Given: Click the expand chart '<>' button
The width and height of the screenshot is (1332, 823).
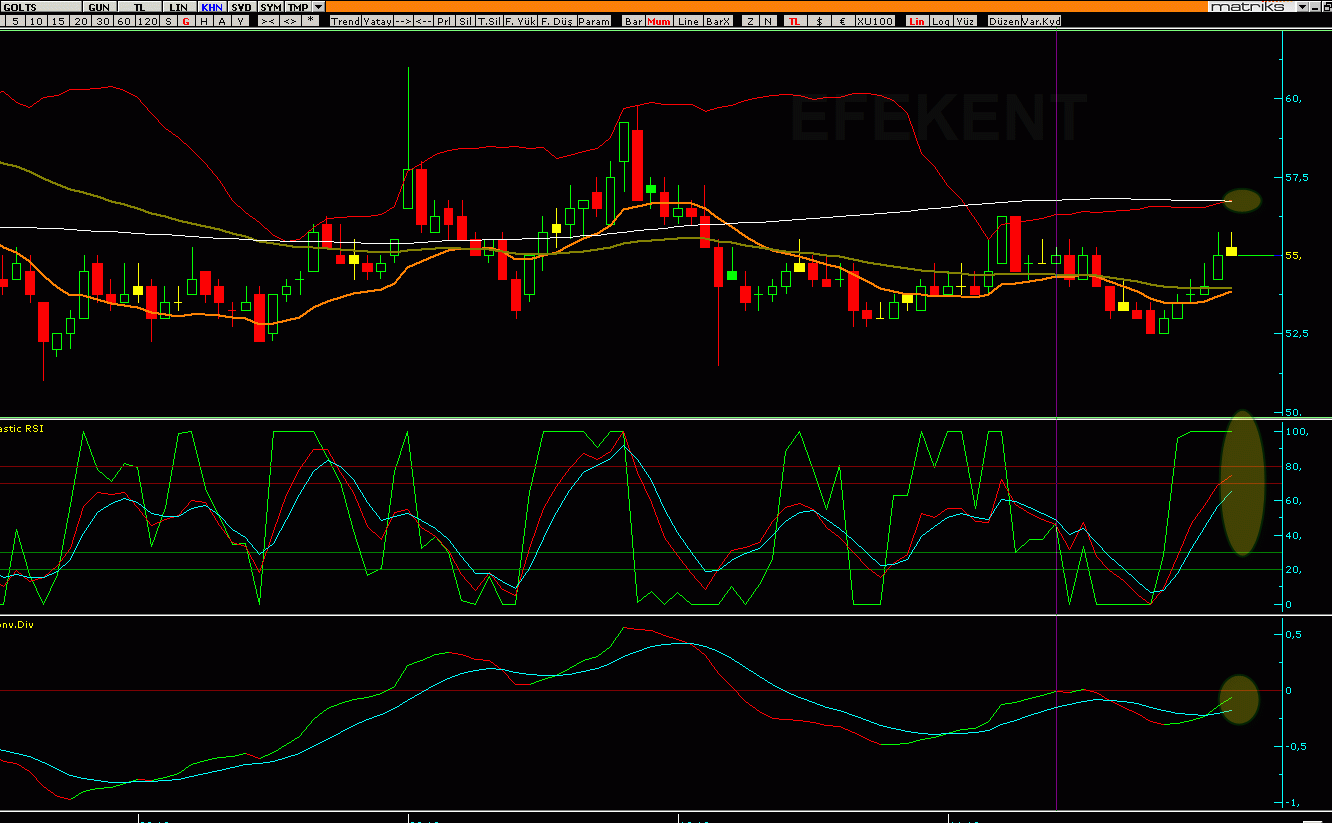Looking at the screenshot, I should (290, 21).
